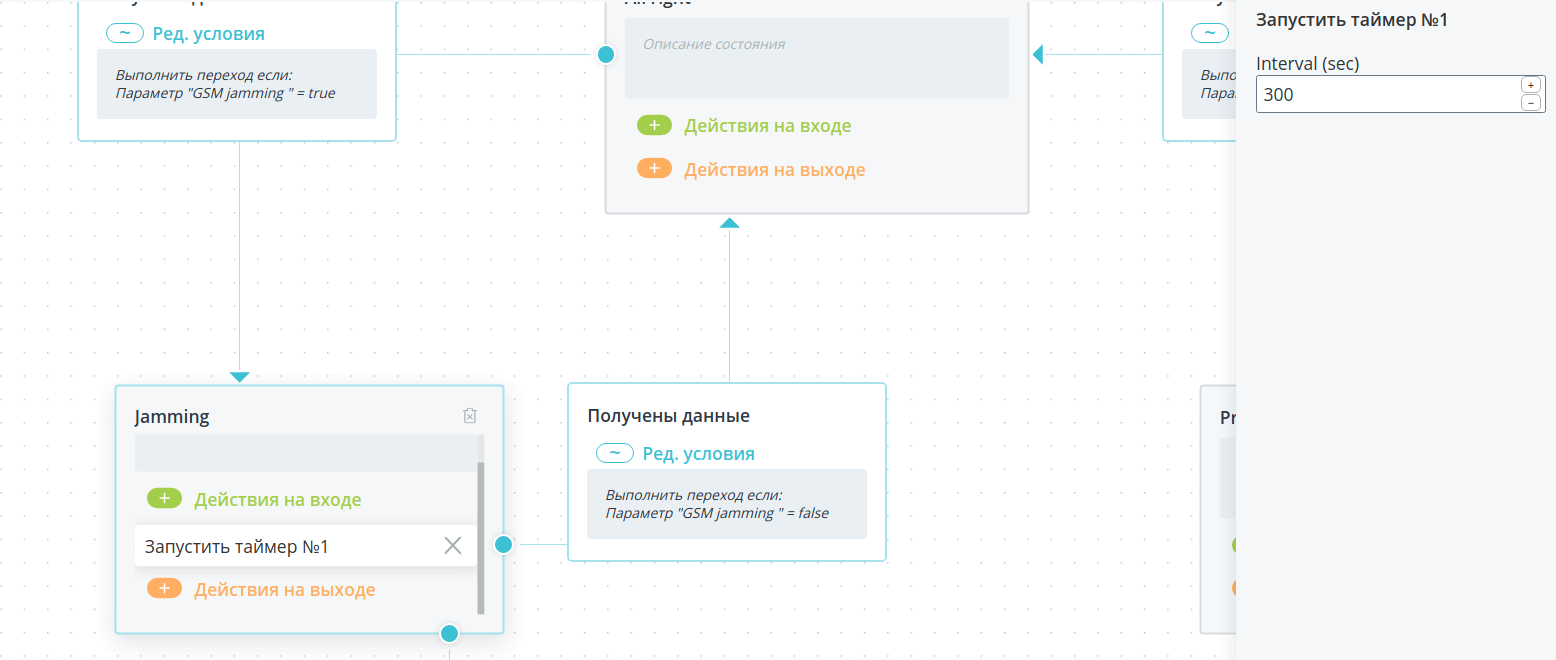Image resolution: width=1556 pixels, height=660 pixels.
Task: Remove the 'Запустить таймер №1' action
Action: [452, 545]
